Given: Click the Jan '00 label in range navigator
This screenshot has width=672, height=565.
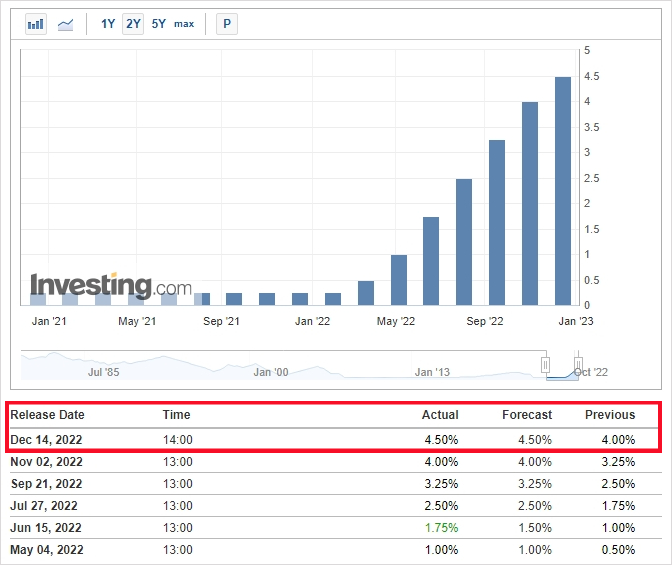Looking at the screenshot, I should pos(271,372).
